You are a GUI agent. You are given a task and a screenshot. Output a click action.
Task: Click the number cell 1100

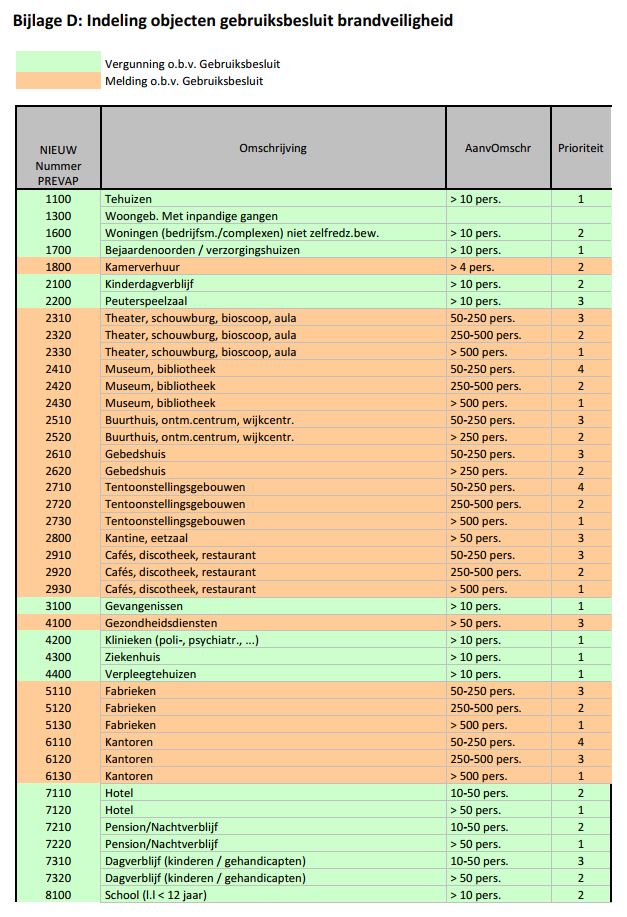[x=58, y=199]
